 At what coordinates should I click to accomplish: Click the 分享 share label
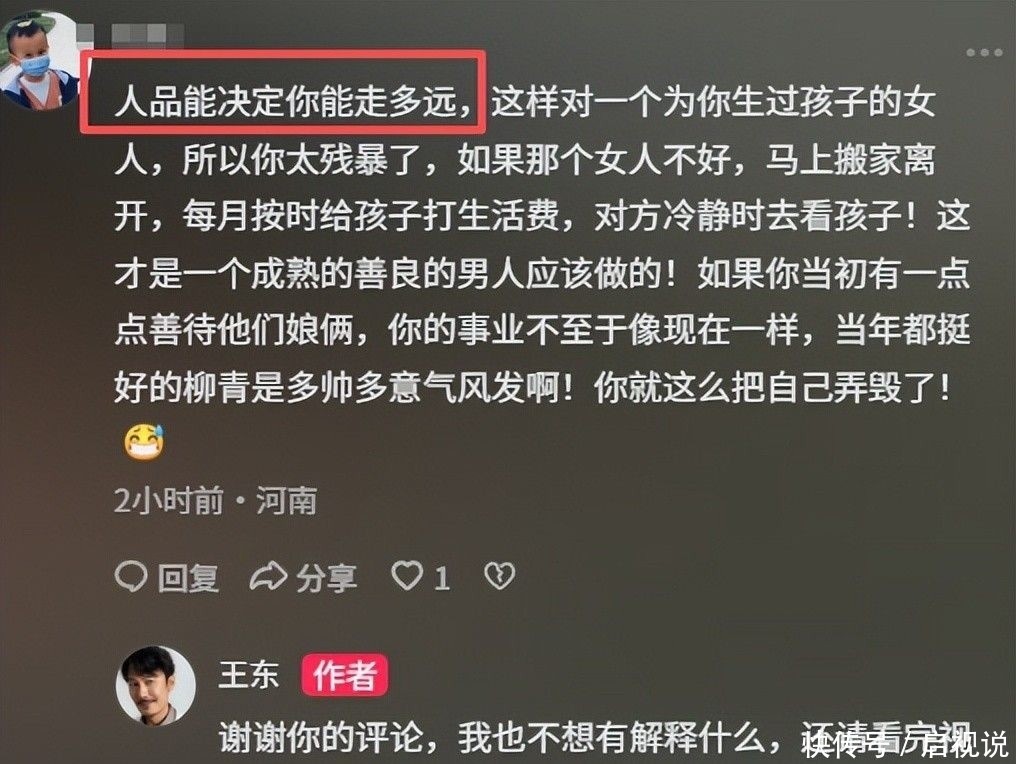coord(327,577)
